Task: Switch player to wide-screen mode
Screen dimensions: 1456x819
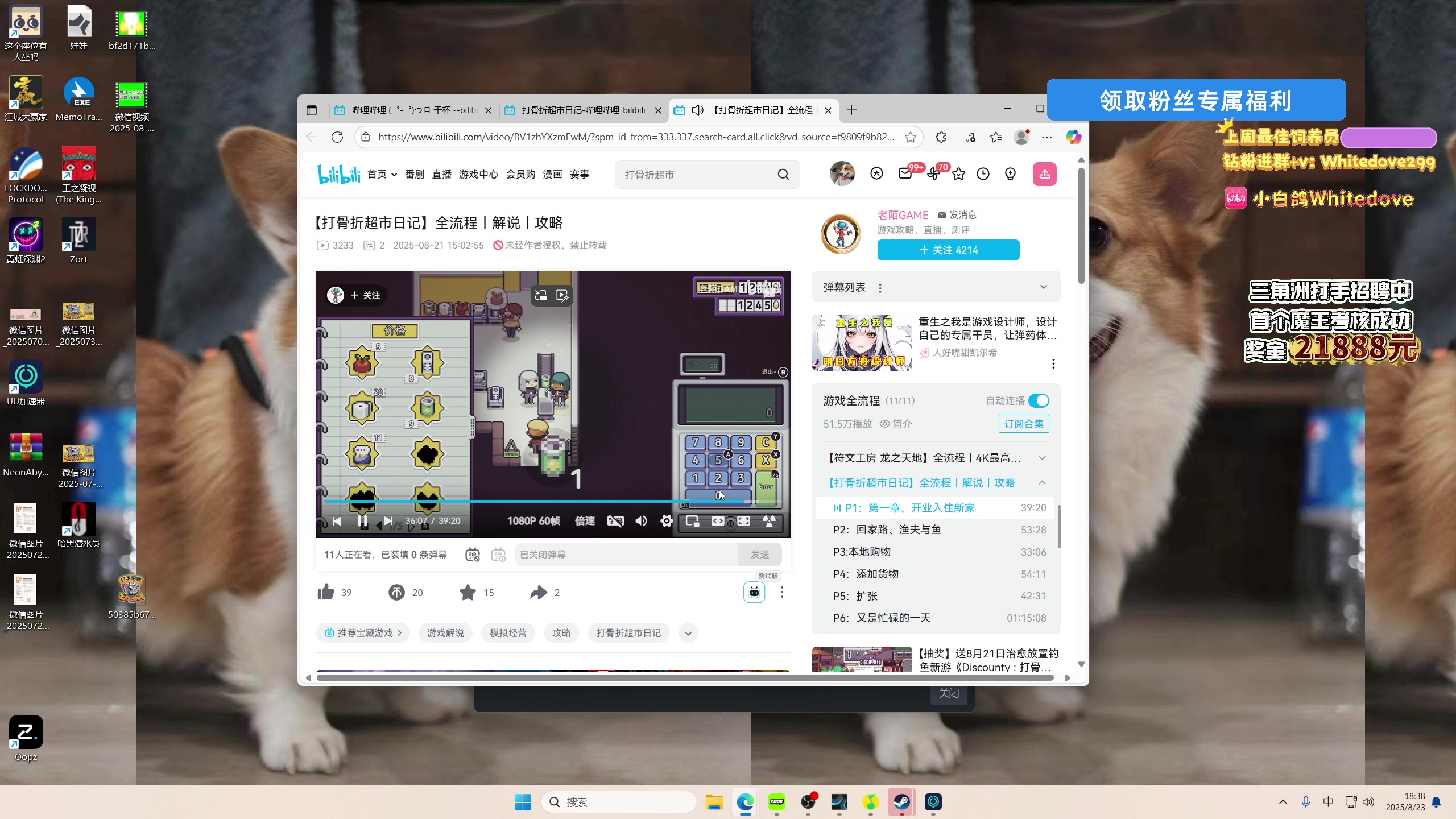Action: [x=718, y=521]
